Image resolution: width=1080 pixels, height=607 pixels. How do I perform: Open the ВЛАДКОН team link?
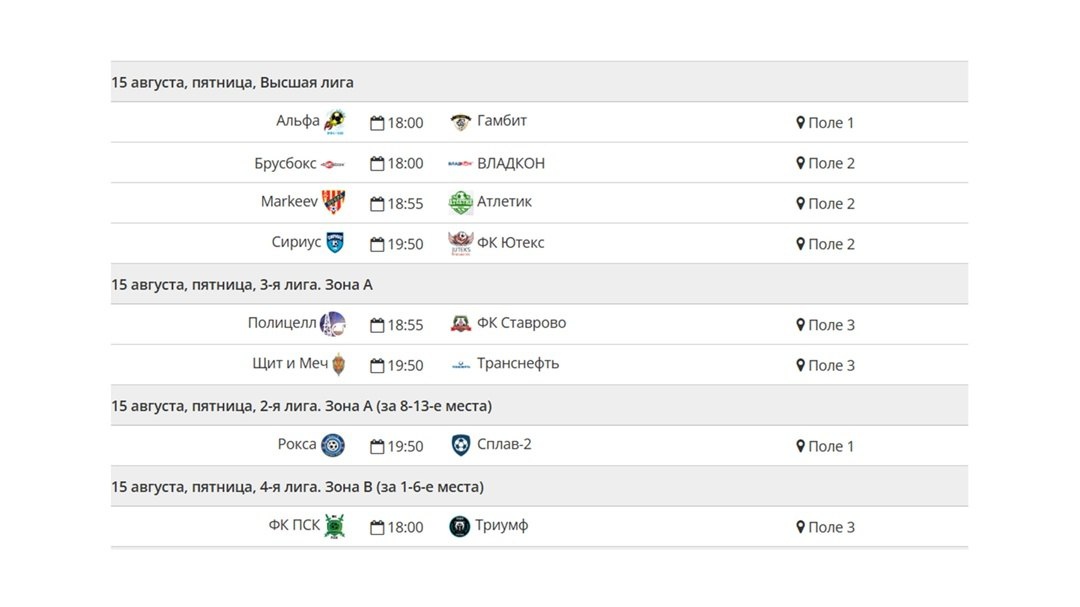point(511,163)
